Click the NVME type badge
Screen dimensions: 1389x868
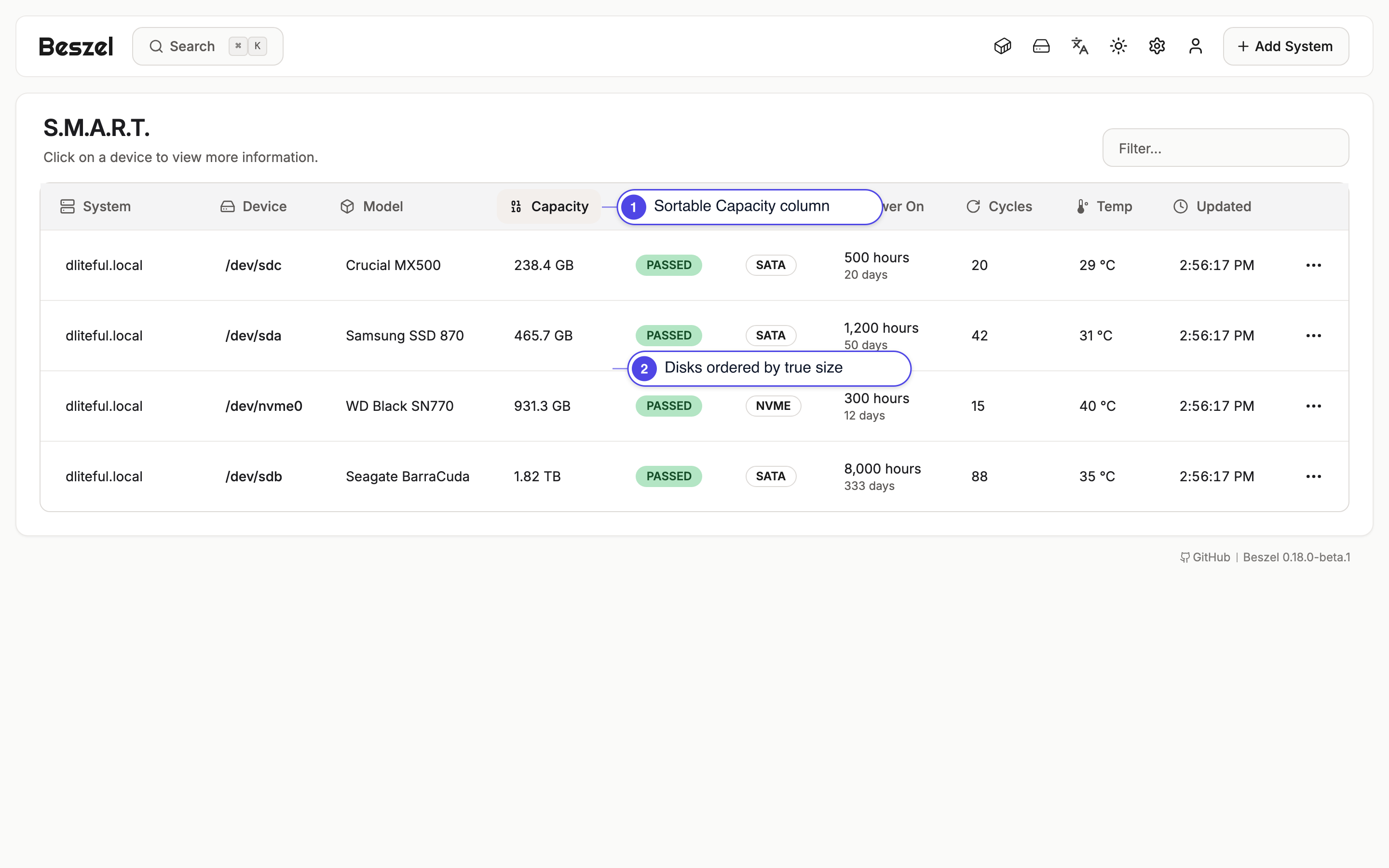[x=773, y=406]
